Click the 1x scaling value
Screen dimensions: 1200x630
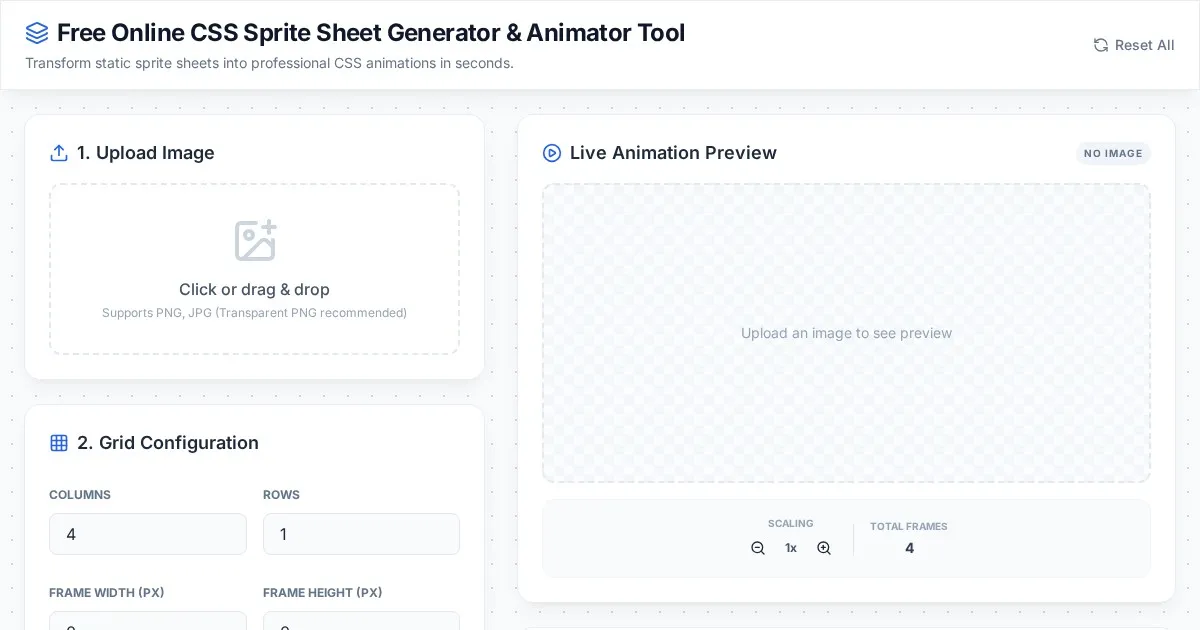tap(791, 548)
